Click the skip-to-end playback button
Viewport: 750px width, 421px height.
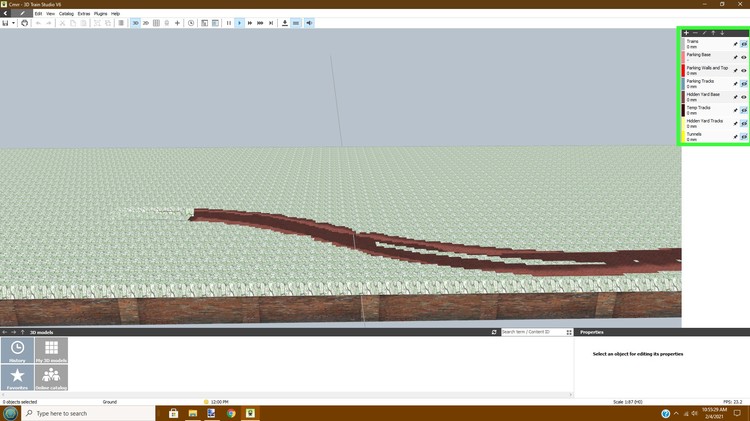coord(271,23)
